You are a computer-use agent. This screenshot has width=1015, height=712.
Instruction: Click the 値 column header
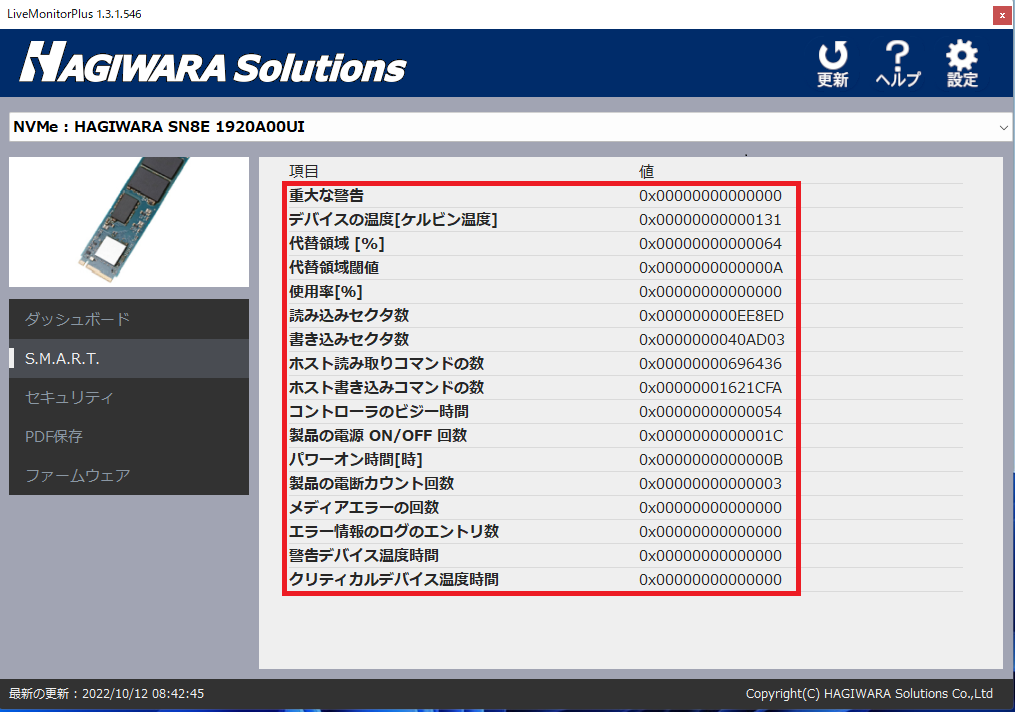tap(647, 172)
